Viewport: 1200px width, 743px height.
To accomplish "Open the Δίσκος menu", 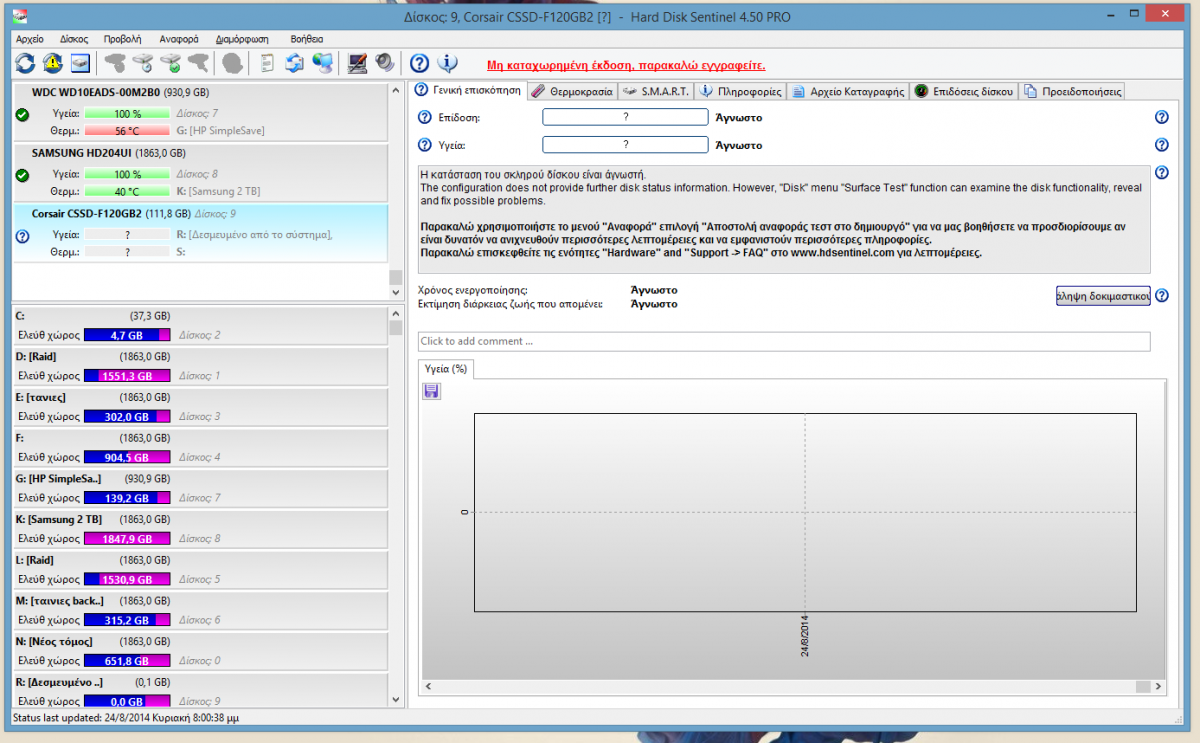I will tap(75, 39).
